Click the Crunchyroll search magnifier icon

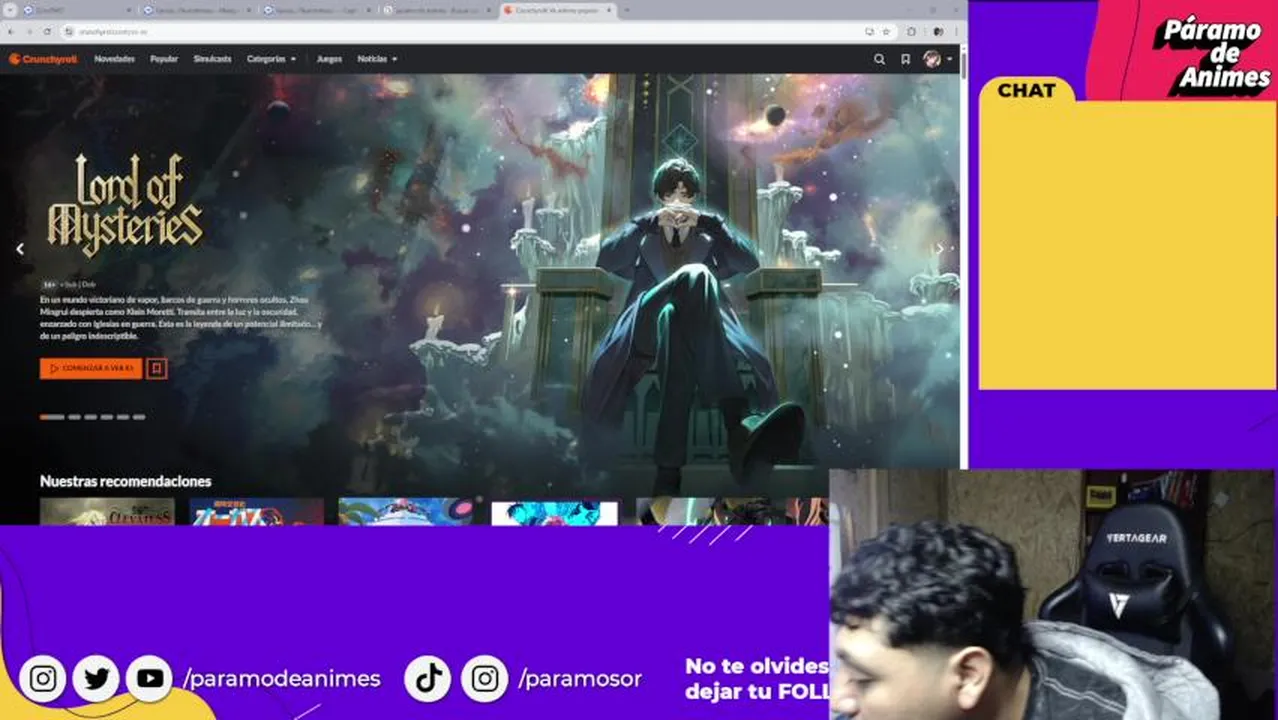879,59
